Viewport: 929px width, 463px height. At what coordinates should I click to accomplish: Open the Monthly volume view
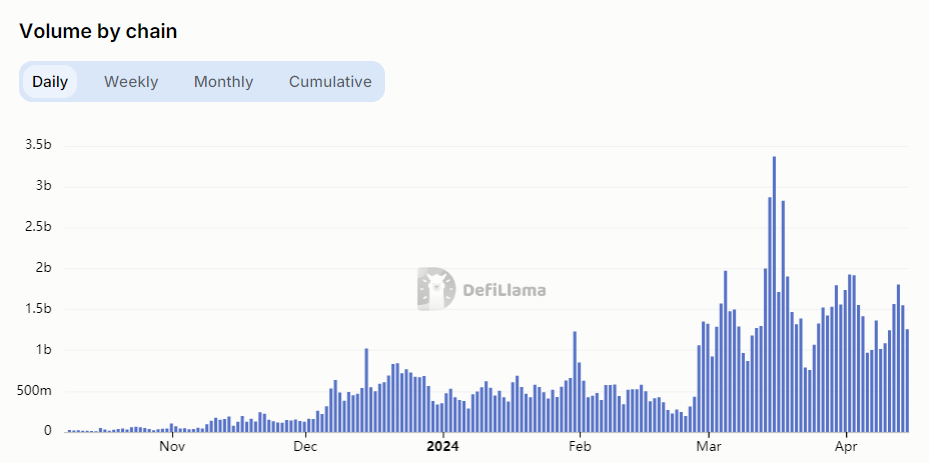(223, 82)
